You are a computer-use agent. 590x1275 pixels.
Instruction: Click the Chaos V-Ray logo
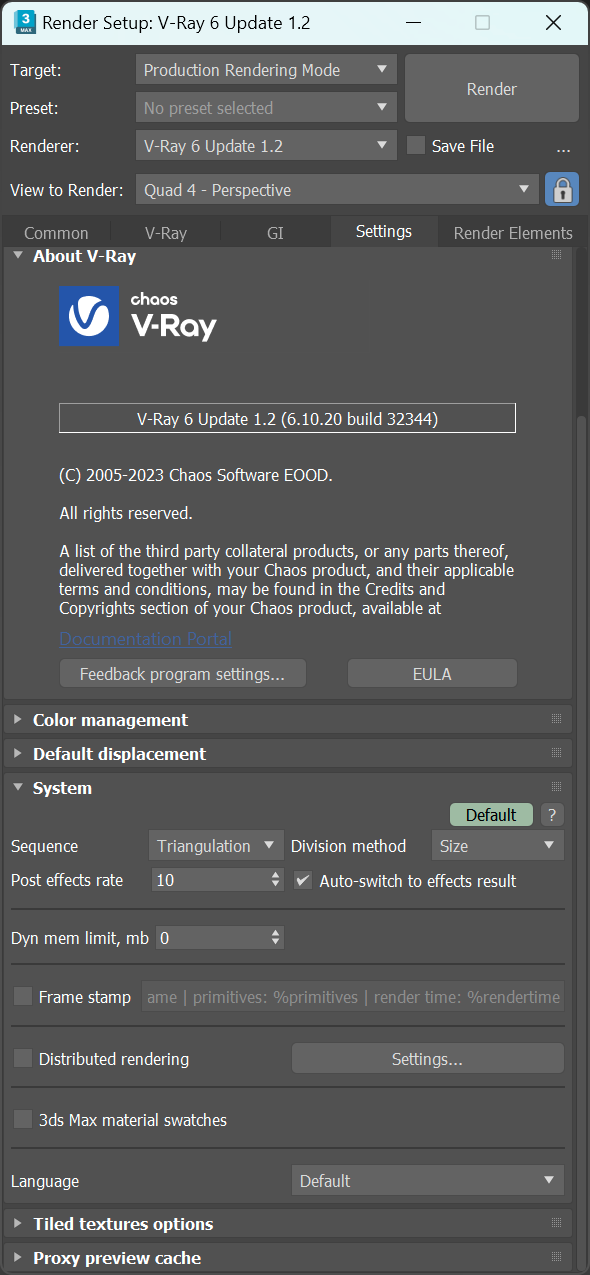coord(138,316)
